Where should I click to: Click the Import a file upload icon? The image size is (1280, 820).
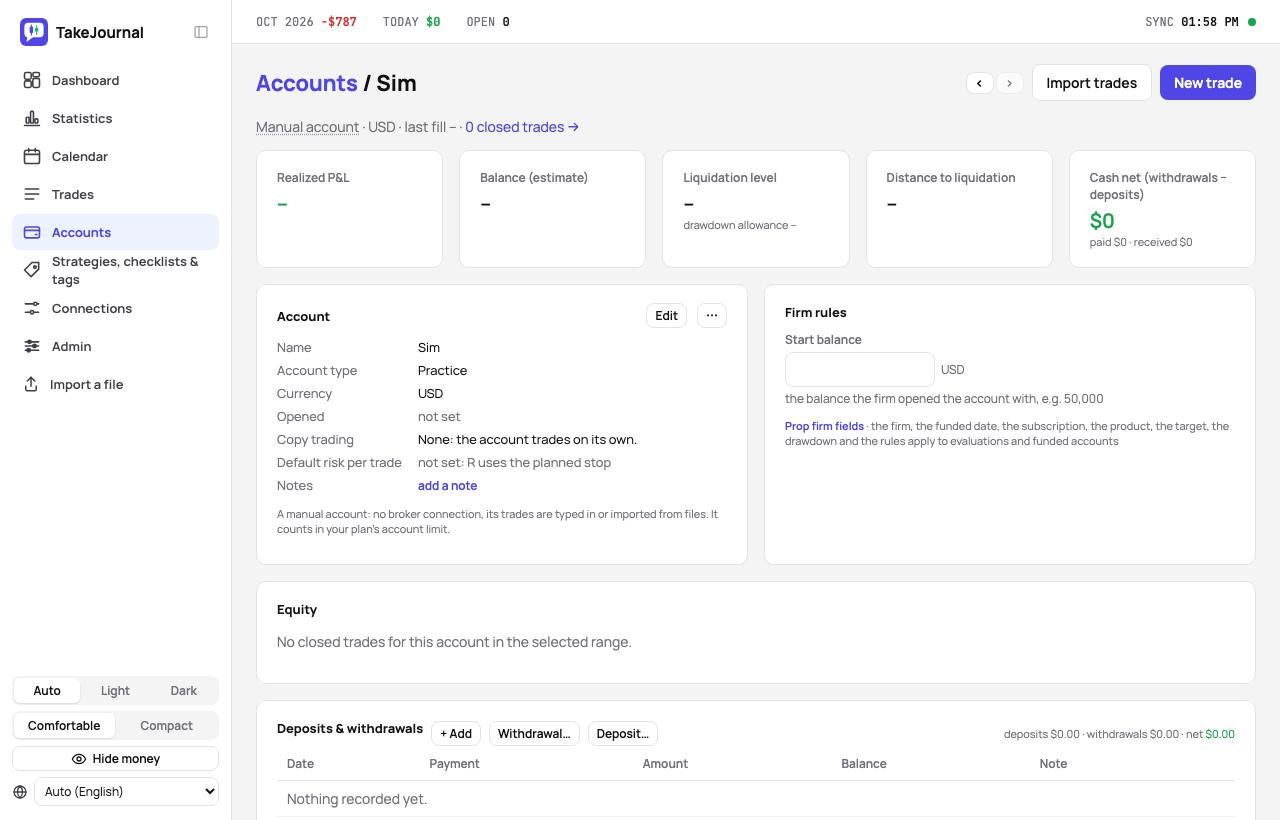coord(31,384)
